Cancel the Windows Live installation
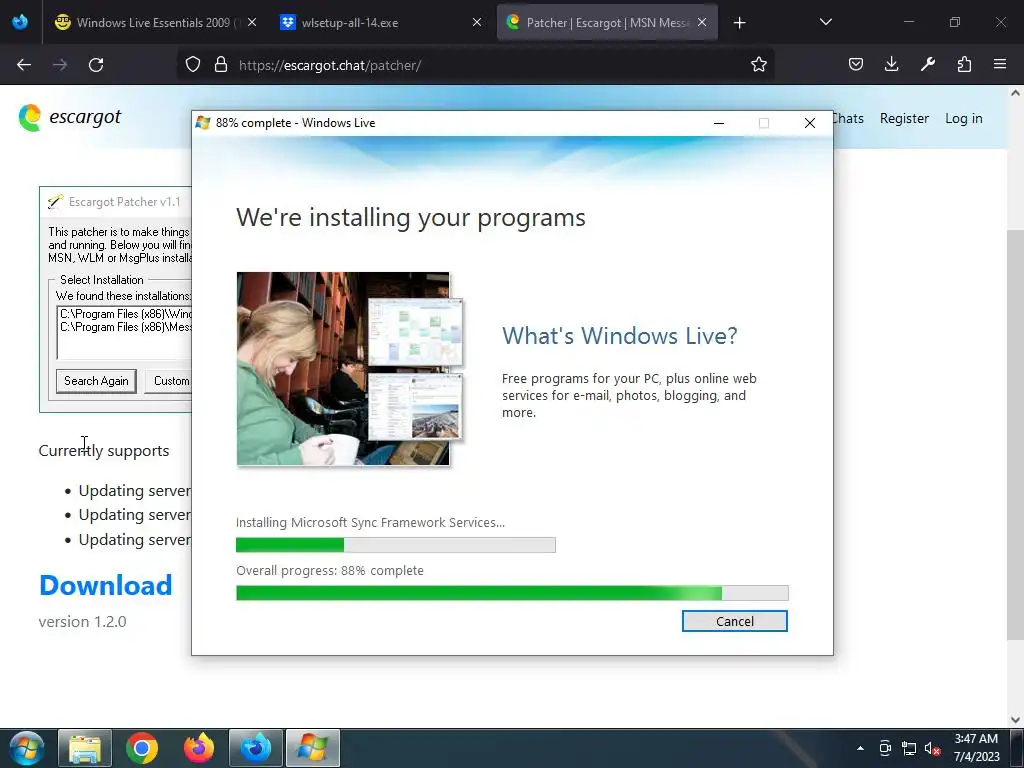 tap(735, 621)
